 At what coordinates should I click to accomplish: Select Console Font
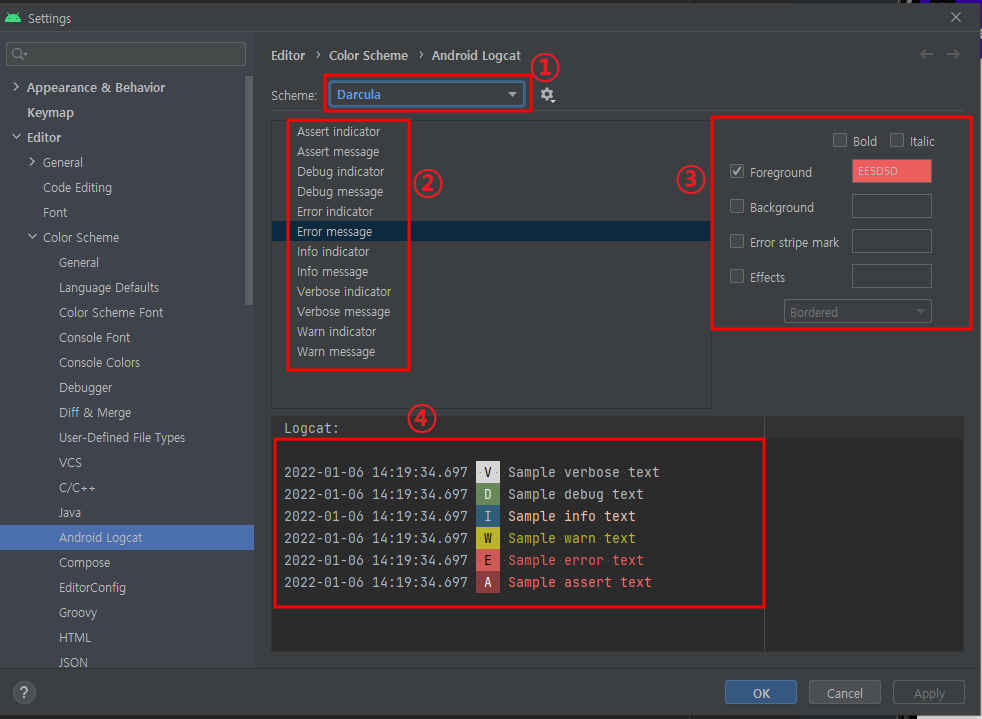(x=95, y=338)
